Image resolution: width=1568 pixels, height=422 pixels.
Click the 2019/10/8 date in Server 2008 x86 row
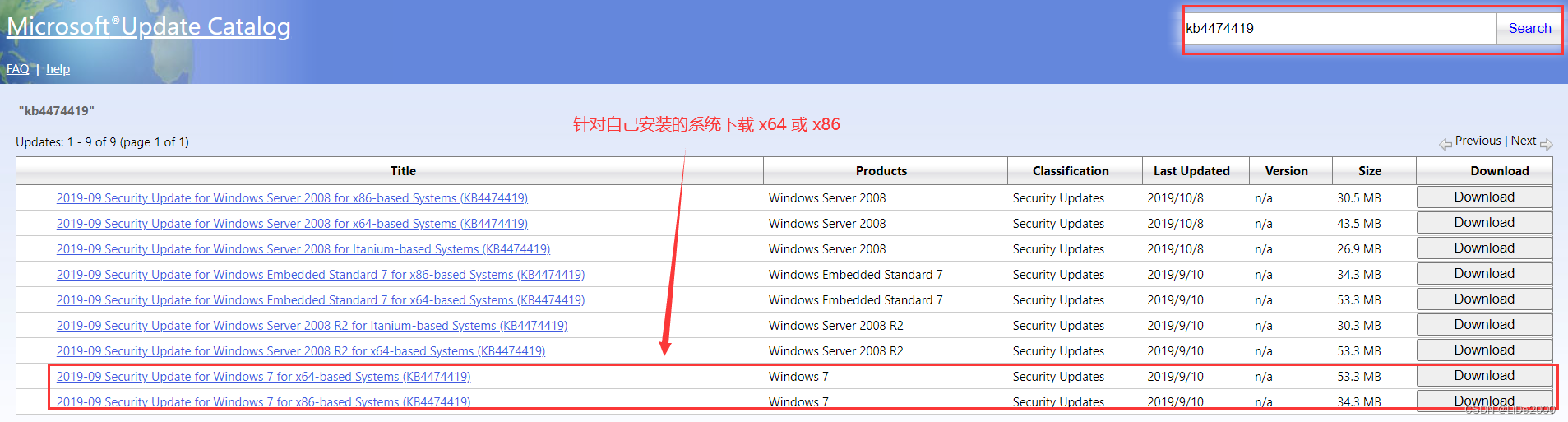(x=1175, y=198)
